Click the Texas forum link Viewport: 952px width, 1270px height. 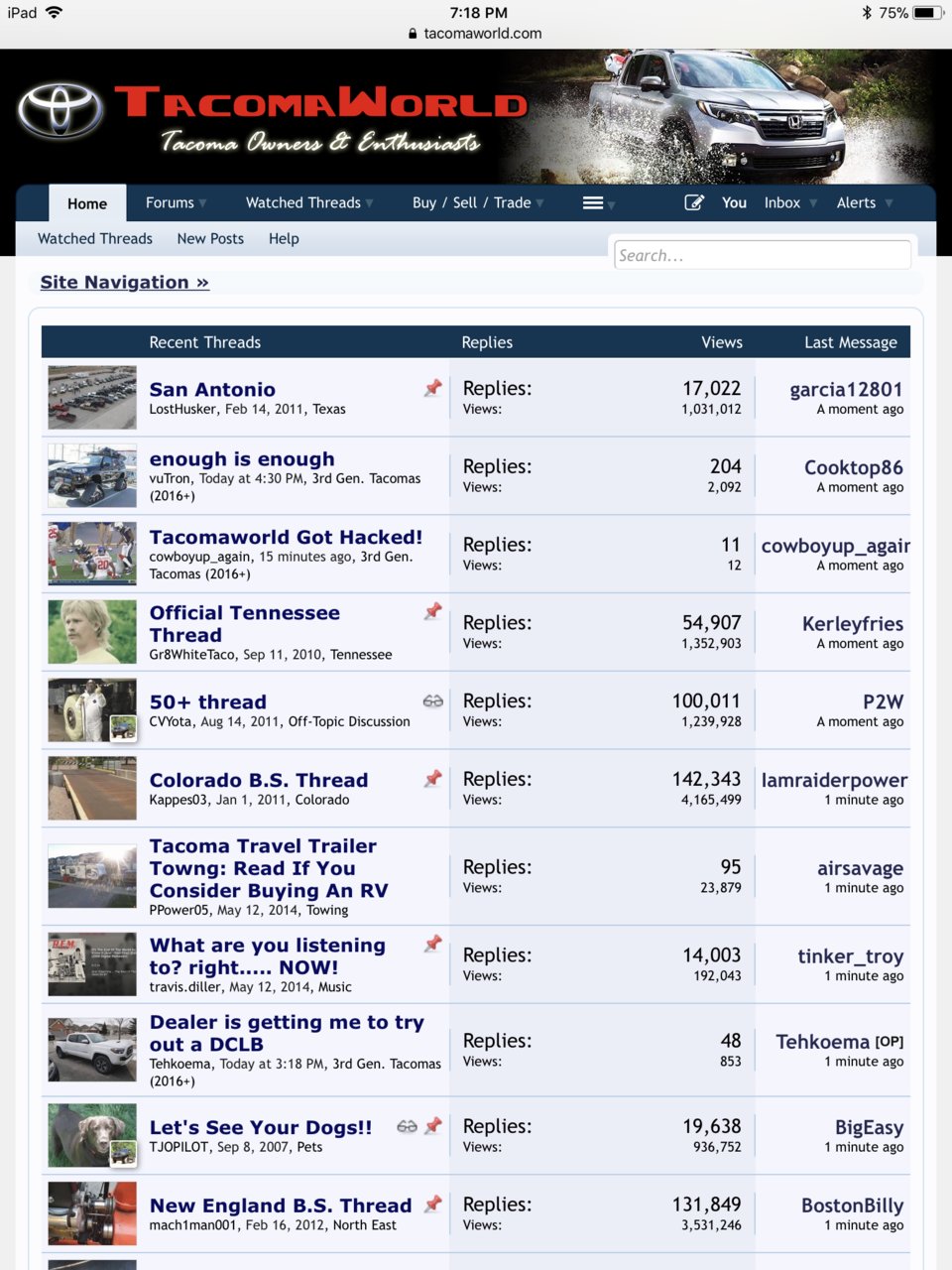coord(329,409)
